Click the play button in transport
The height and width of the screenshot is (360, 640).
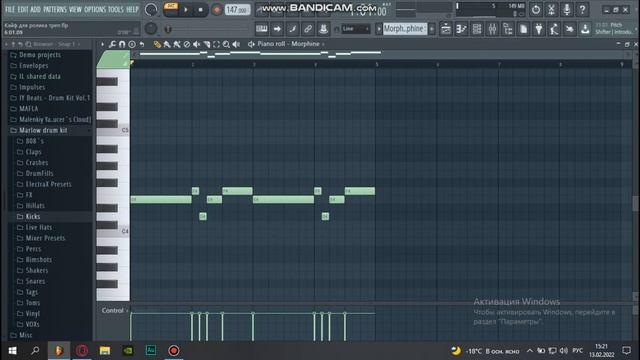(x=186, y=9)
